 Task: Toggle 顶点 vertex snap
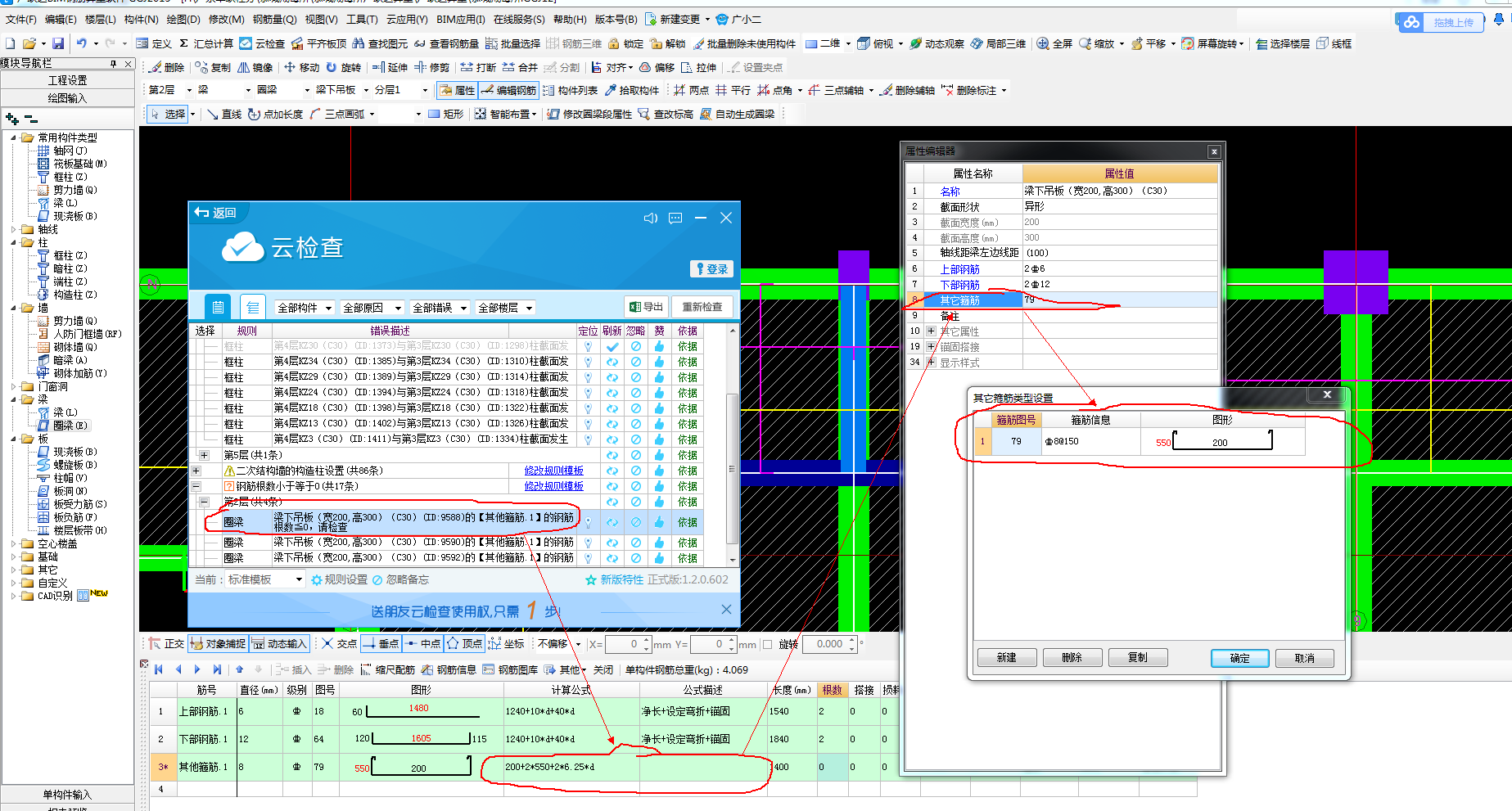tap(464, 644)
